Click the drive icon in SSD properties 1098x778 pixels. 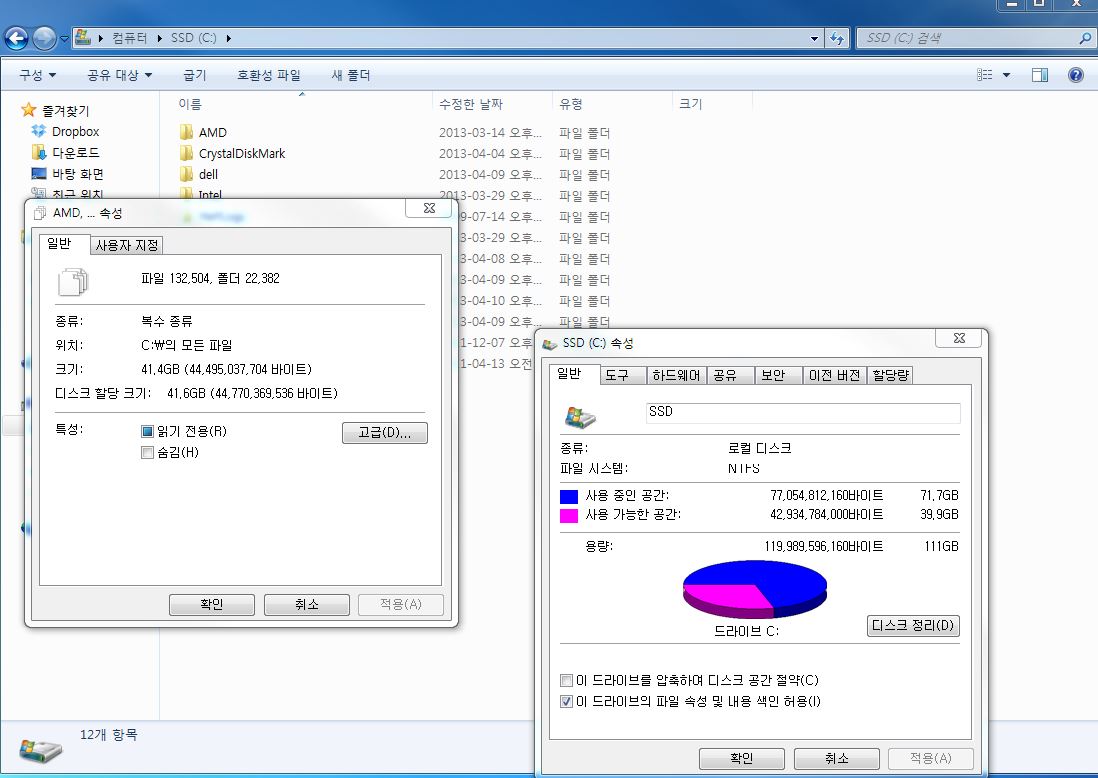pos(580,417)
